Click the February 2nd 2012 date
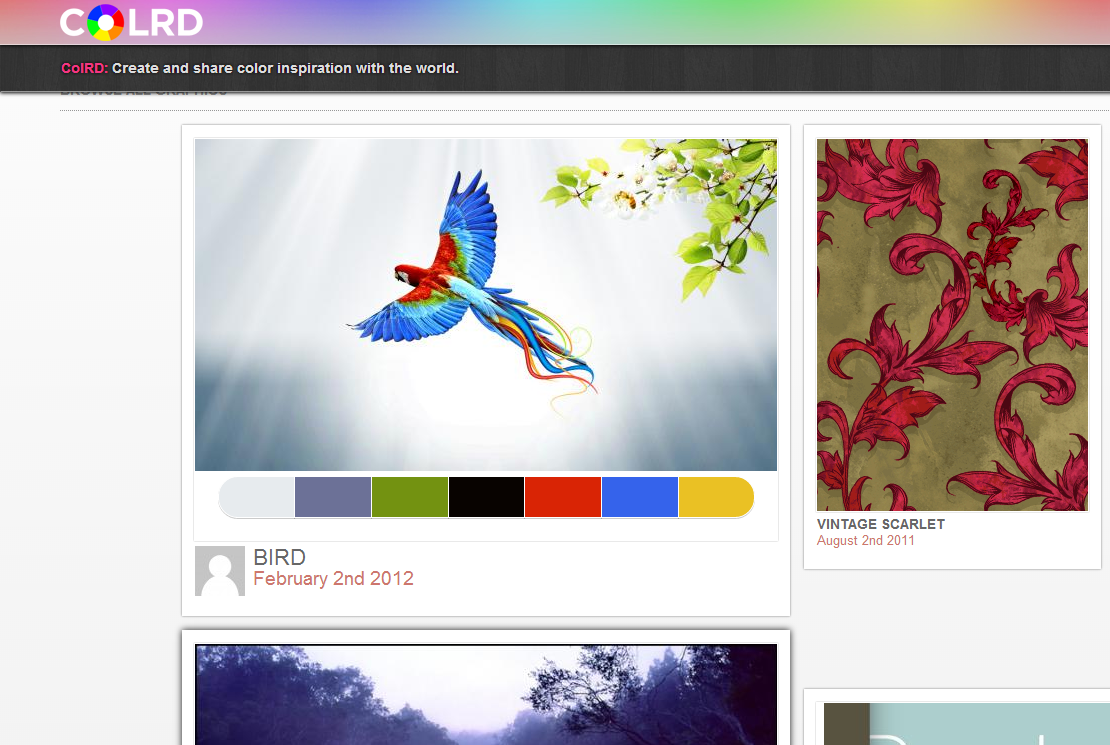Screen dimensions: 1110x745 [333, 579]
